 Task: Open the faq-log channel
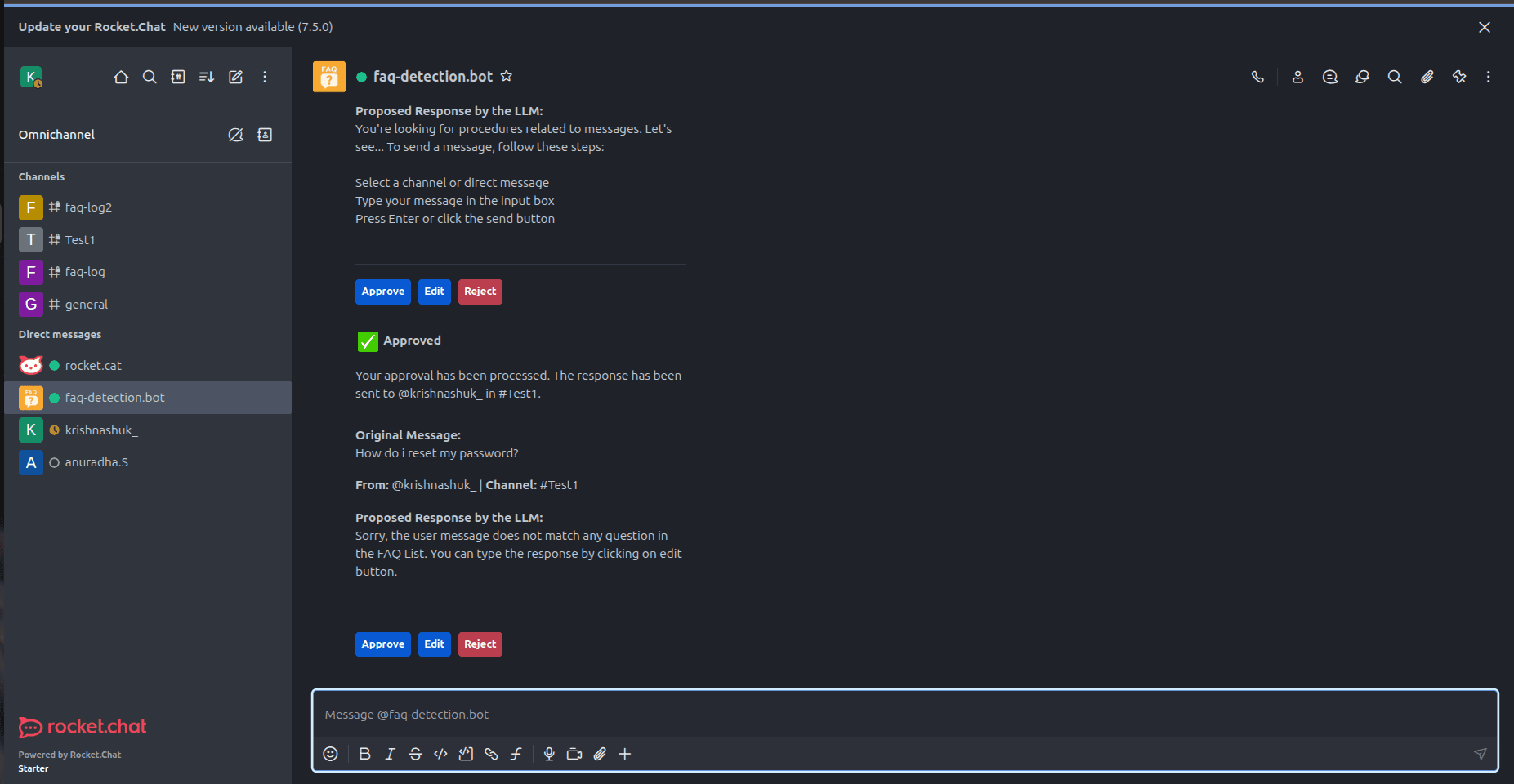pyautogui.click(x=148, y=272)
